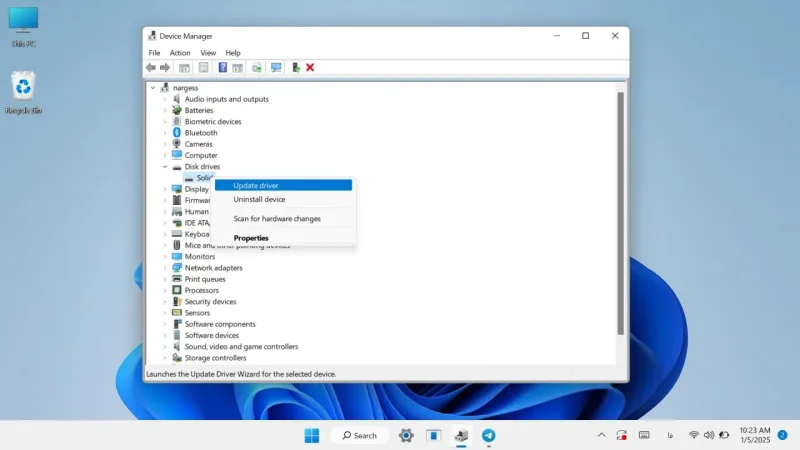Expand the Network adapters category
The image size is (800, 450).
coord(165,268)
